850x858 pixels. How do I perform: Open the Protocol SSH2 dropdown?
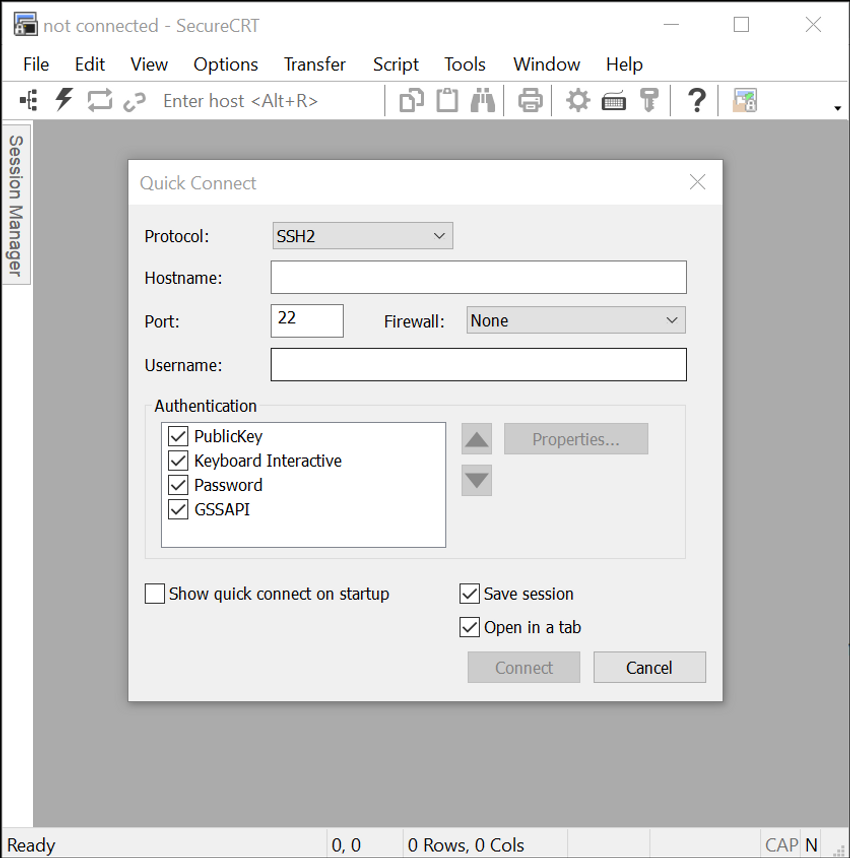(x=362, y=236)
